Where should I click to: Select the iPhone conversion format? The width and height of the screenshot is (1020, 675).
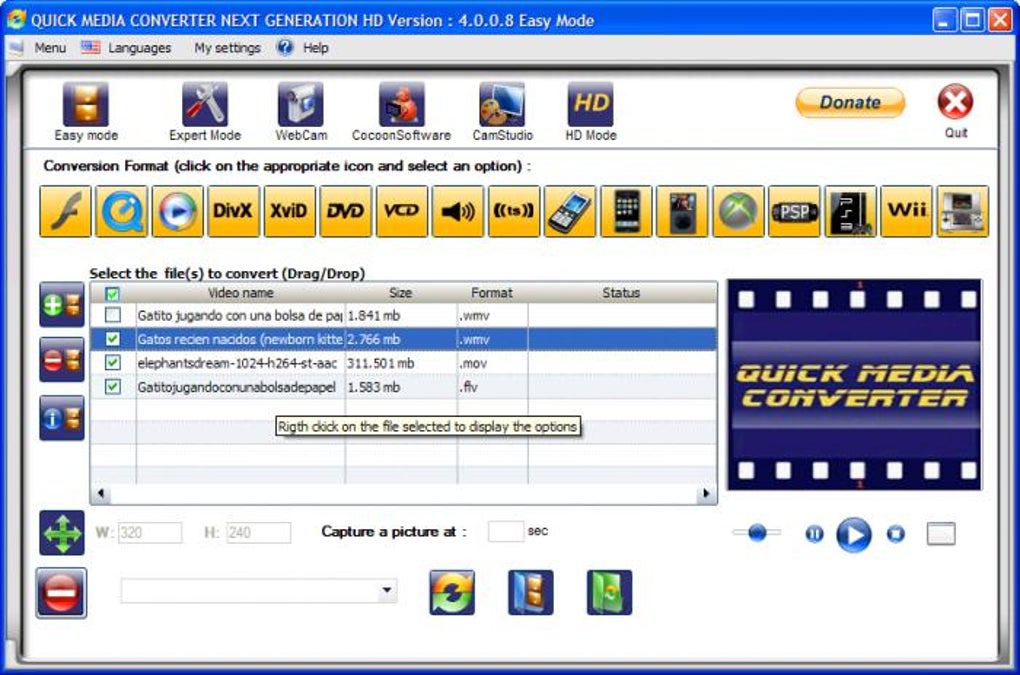[x=626, y=211]
